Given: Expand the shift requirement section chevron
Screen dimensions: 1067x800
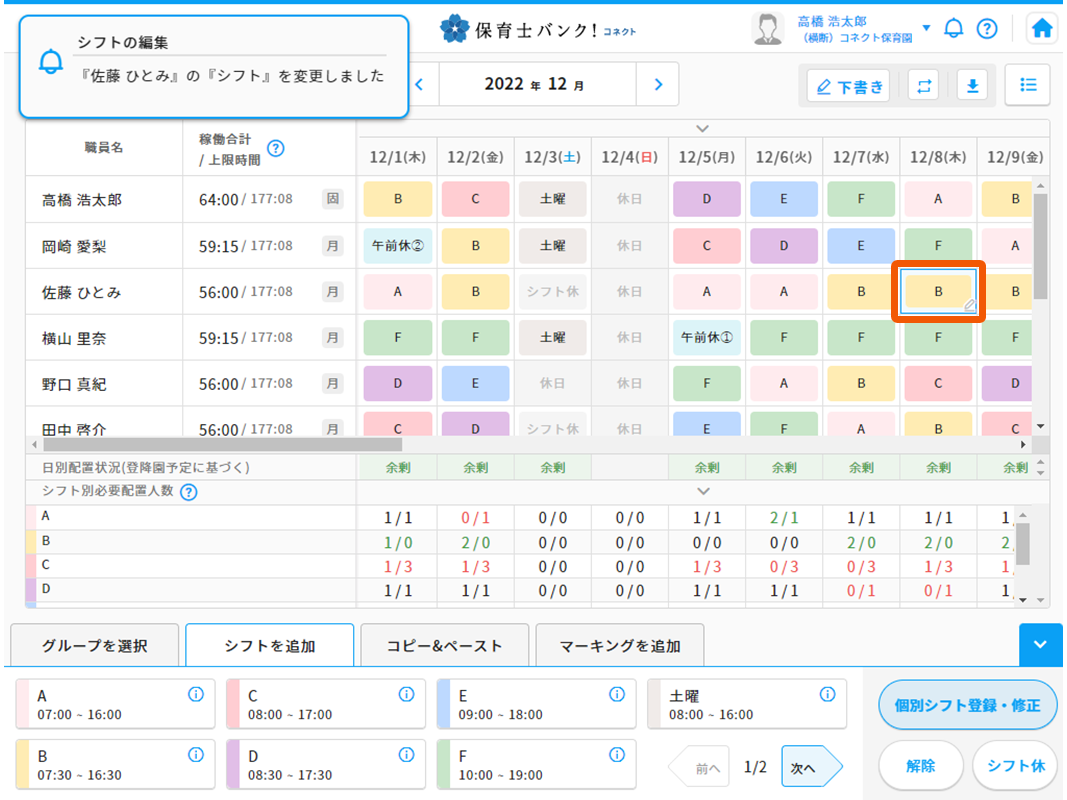Looking at the screenshot, I should coord(703,491).
